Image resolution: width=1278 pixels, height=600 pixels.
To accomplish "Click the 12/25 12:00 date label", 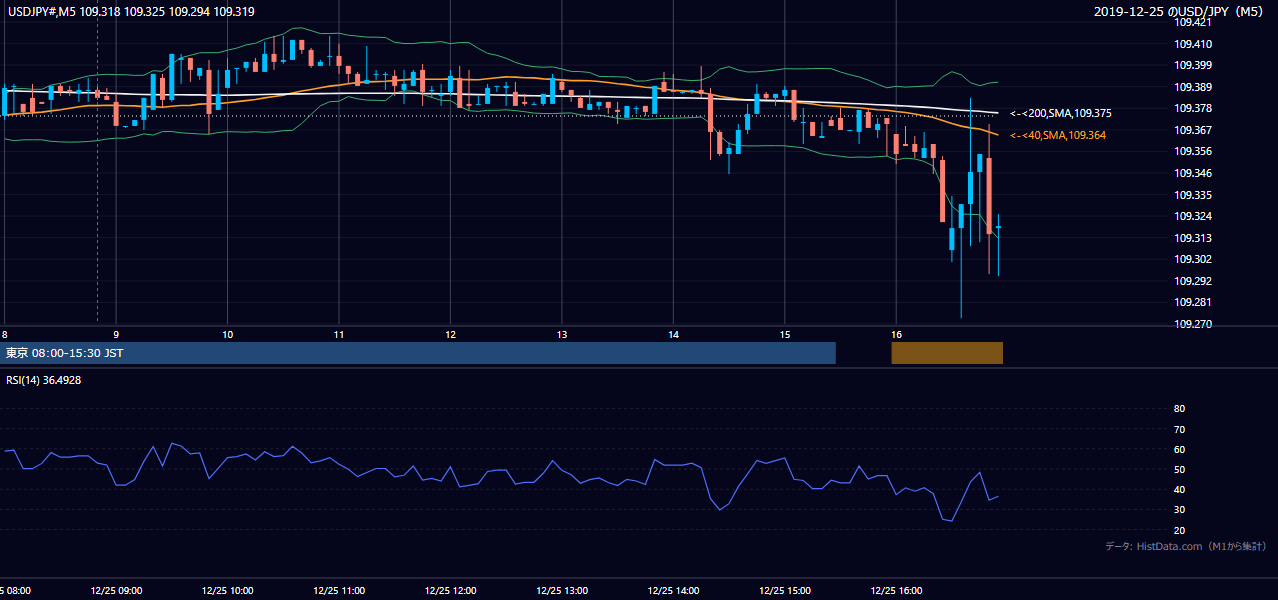I will coord(451,590).
